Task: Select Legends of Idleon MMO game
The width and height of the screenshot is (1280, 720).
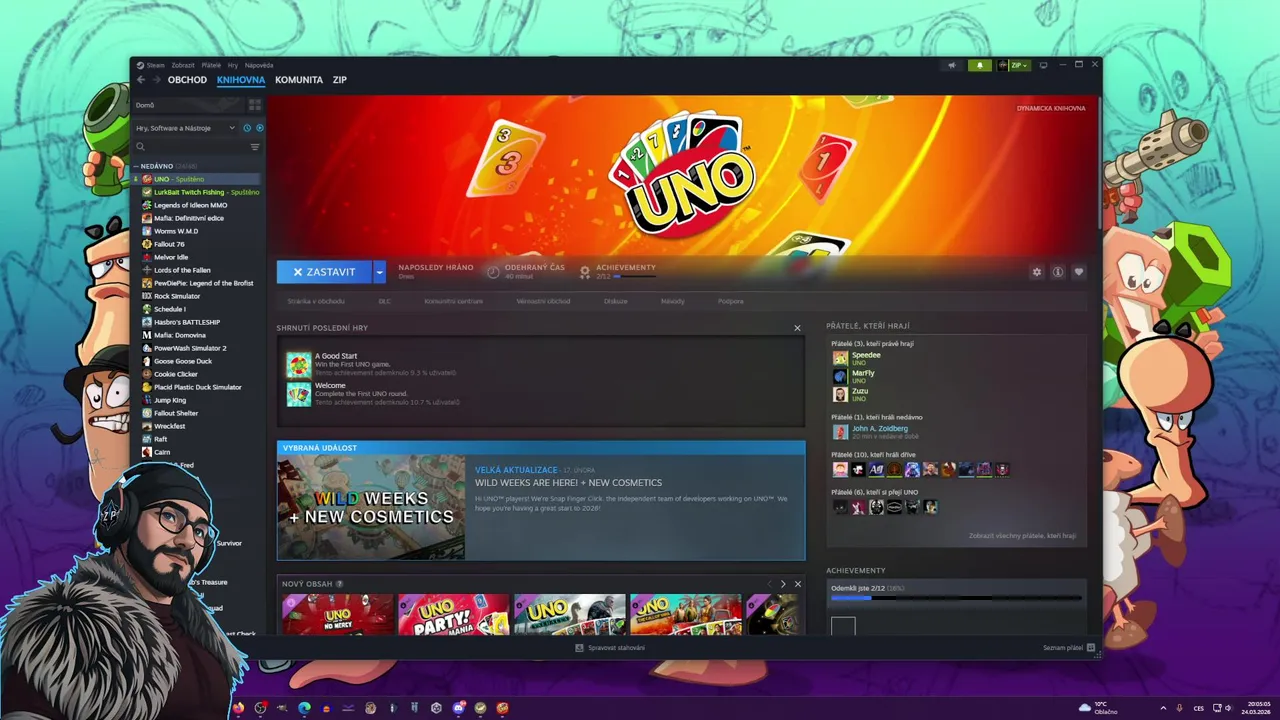Action: [191, 205]
